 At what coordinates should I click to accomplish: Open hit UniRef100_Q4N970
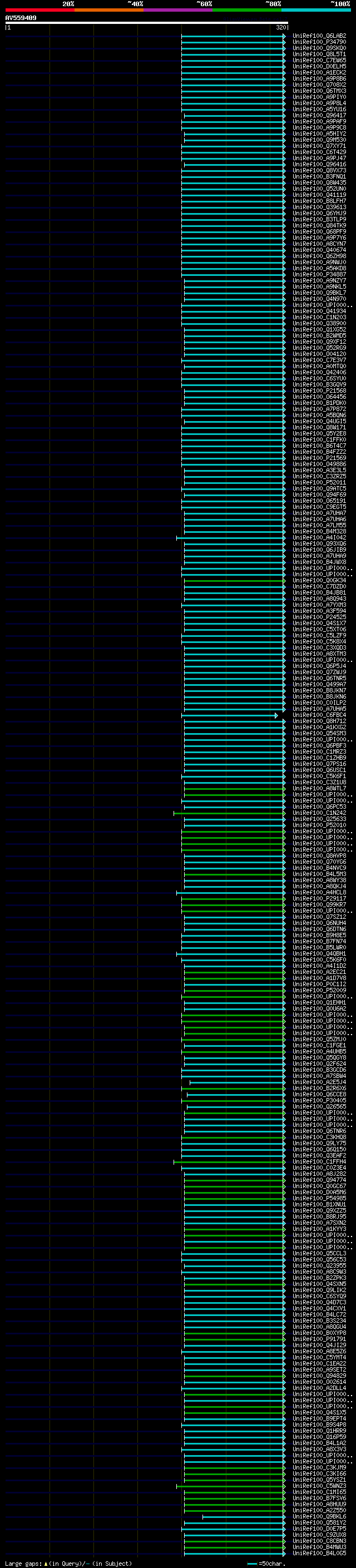pyautogui.click(x=319, y=299)
